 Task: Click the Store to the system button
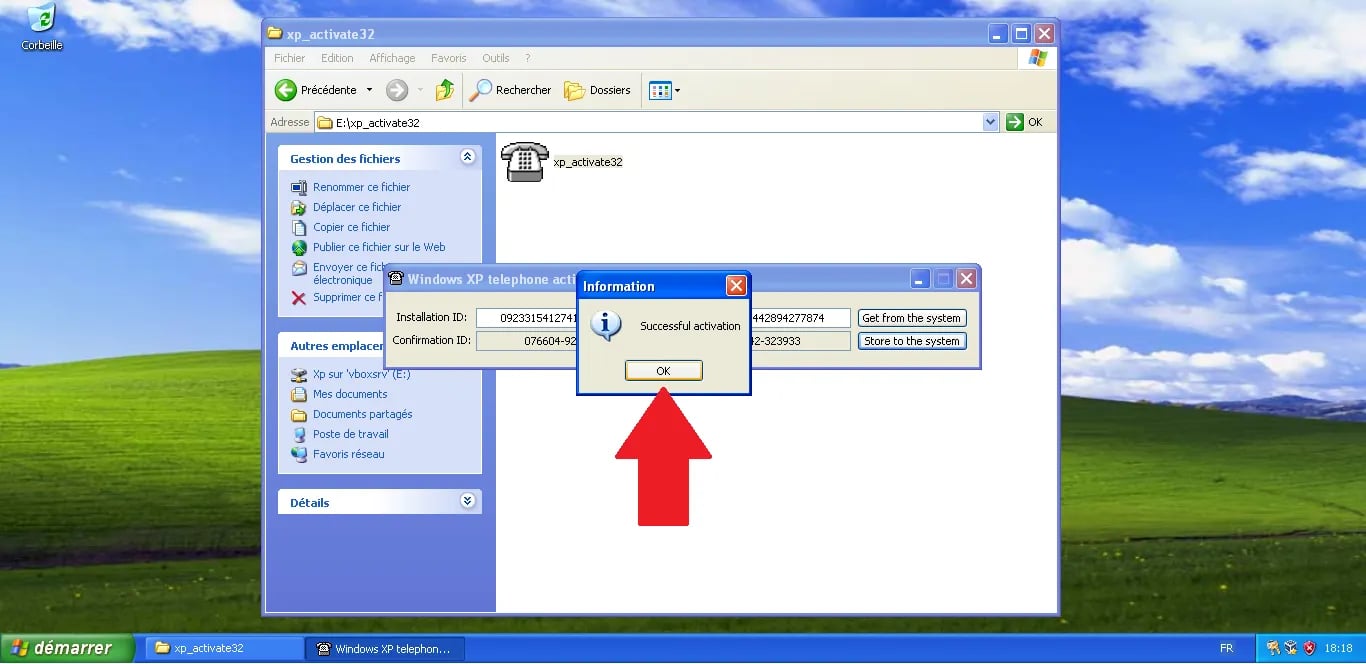click(911, 340)
